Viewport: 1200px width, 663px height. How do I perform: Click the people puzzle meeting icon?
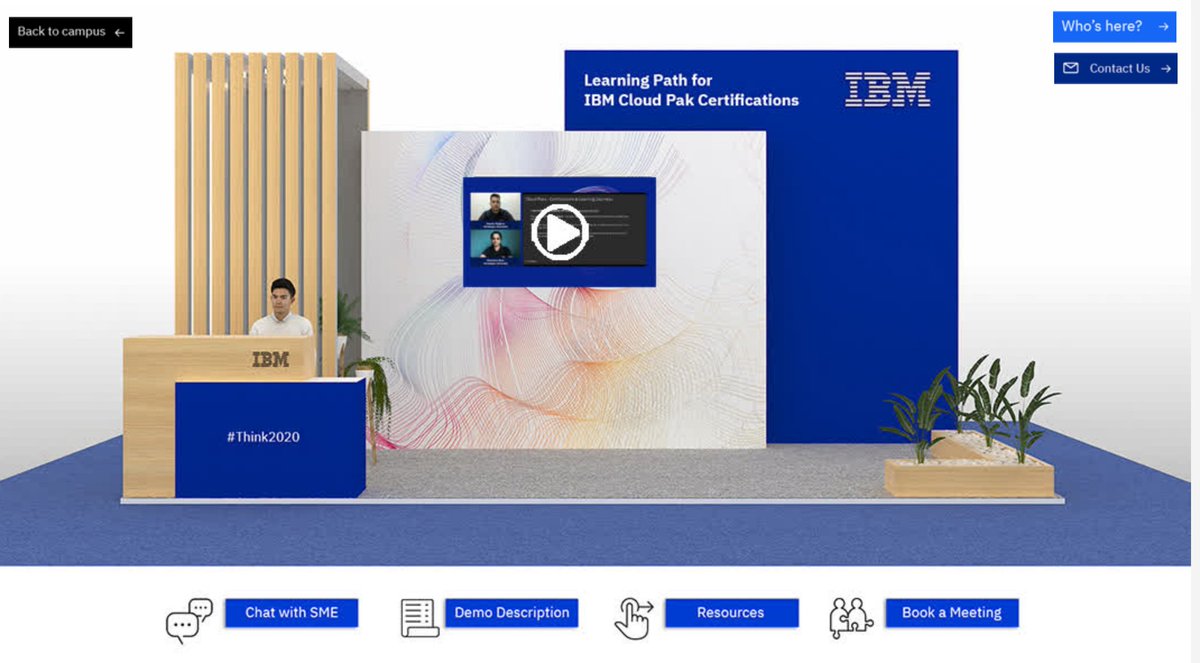click(851, 618)
